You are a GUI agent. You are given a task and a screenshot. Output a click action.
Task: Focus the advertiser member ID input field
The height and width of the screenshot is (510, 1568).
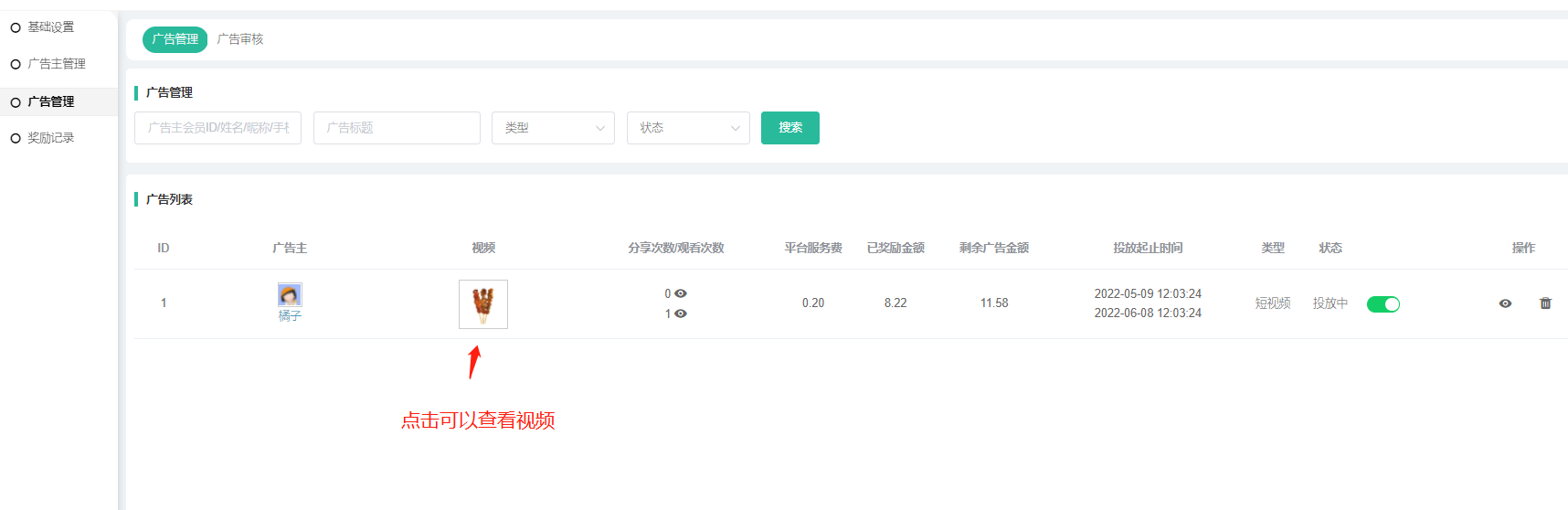pos(217,128)
